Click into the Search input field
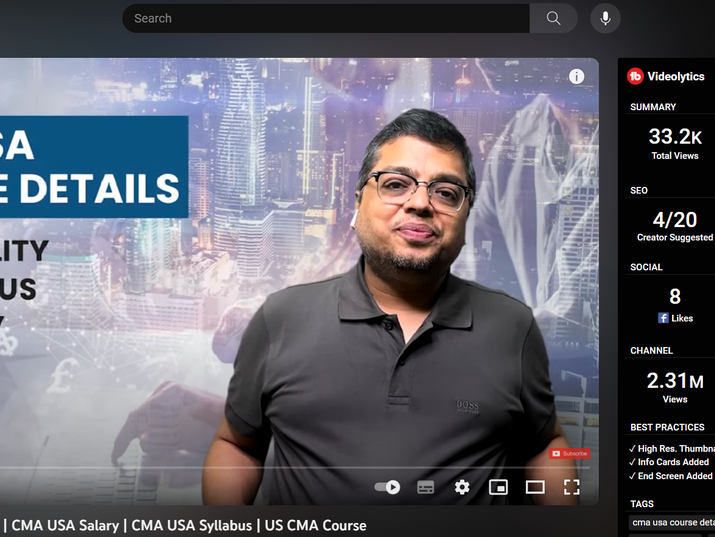Screen dimensions: 715x537 click(326, 18)
